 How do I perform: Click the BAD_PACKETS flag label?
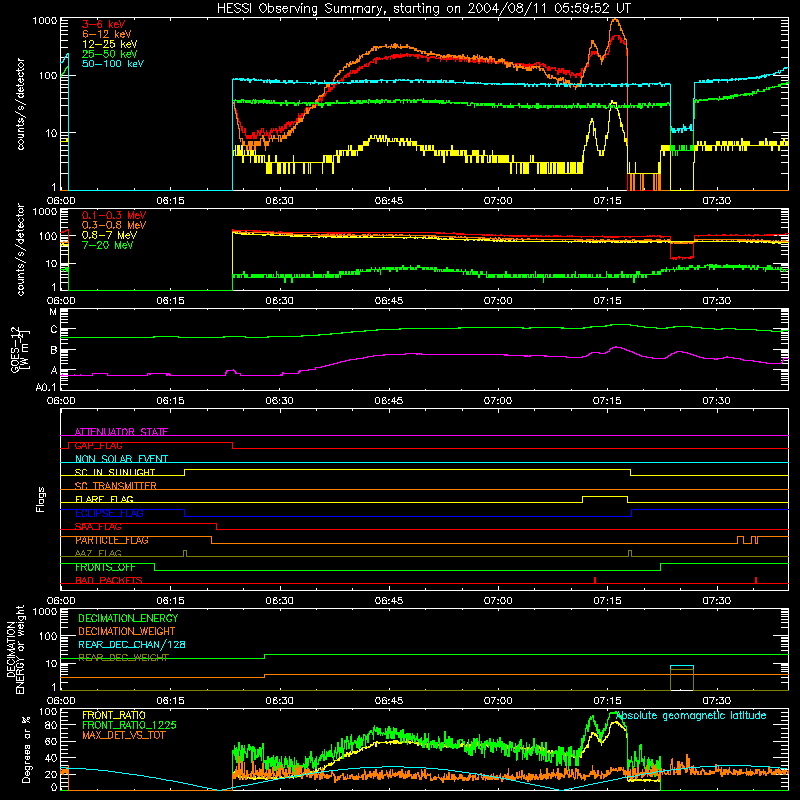click(109, 580)
